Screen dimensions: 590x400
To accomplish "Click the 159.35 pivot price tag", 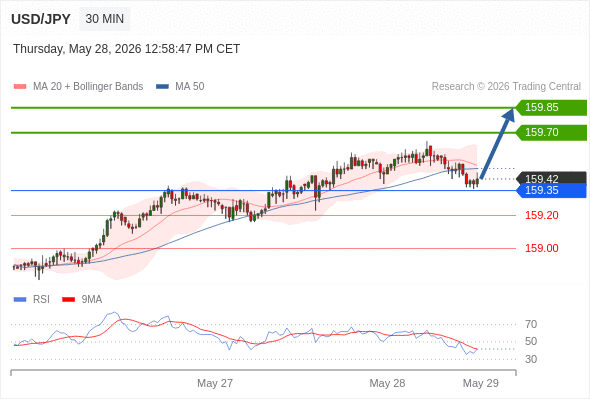I will click(551, 190).
